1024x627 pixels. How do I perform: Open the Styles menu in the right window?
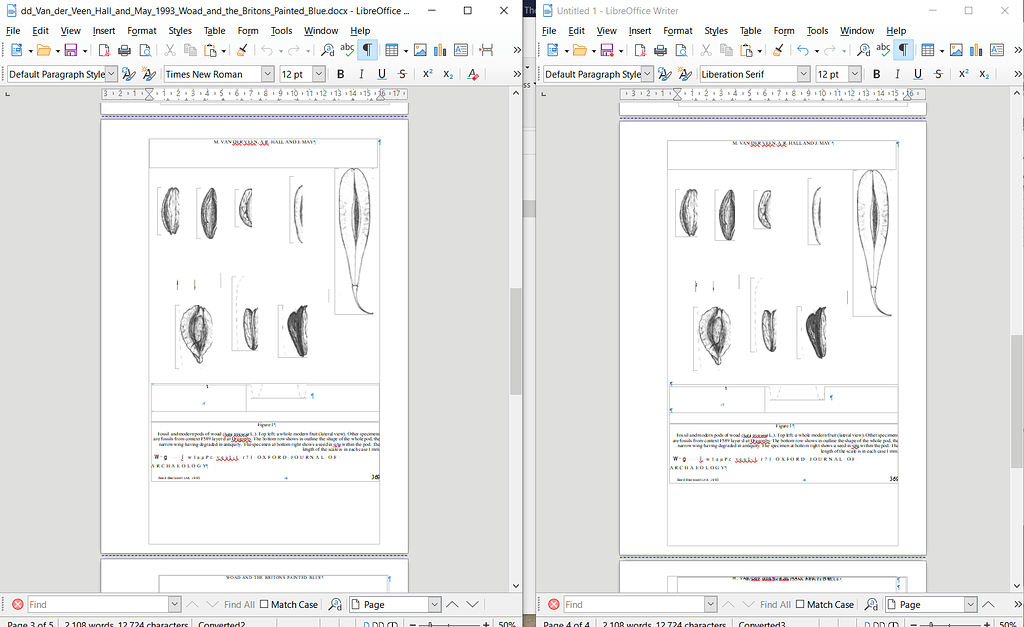click(x=716, y=30)
